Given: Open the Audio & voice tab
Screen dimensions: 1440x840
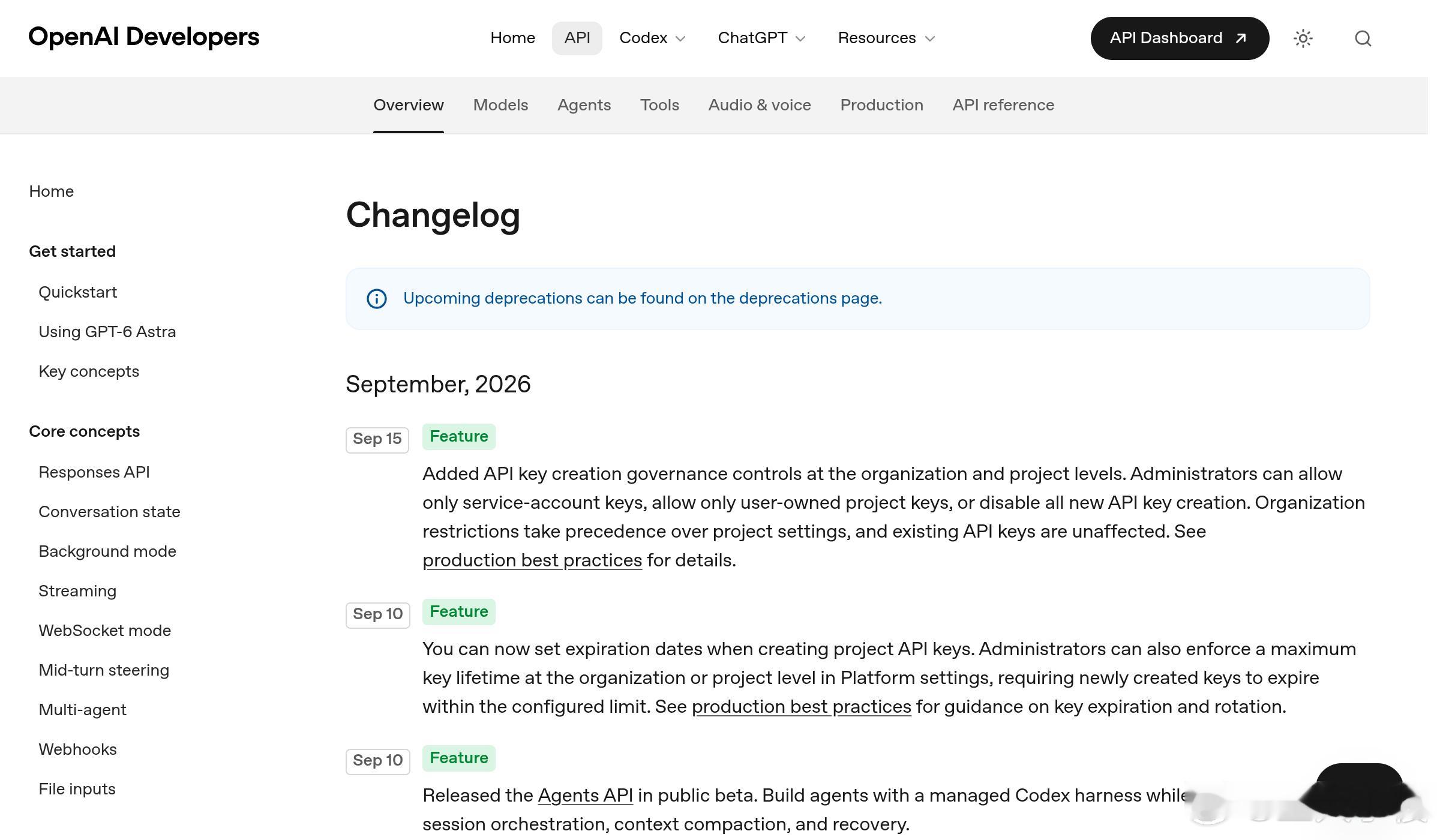Looking at the screenshot, I should tap(760, 105).
